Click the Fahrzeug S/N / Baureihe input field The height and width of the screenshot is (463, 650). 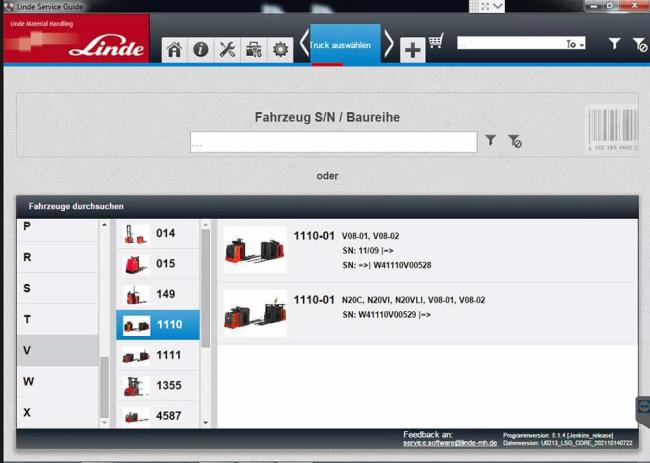click(333, 142)
